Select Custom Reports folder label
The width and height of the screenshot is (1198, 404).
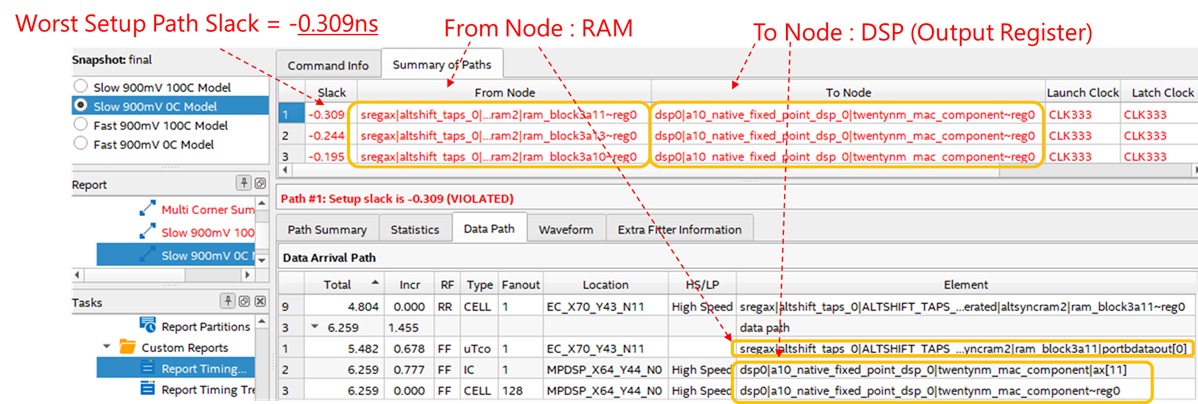(x=185, y=347)
